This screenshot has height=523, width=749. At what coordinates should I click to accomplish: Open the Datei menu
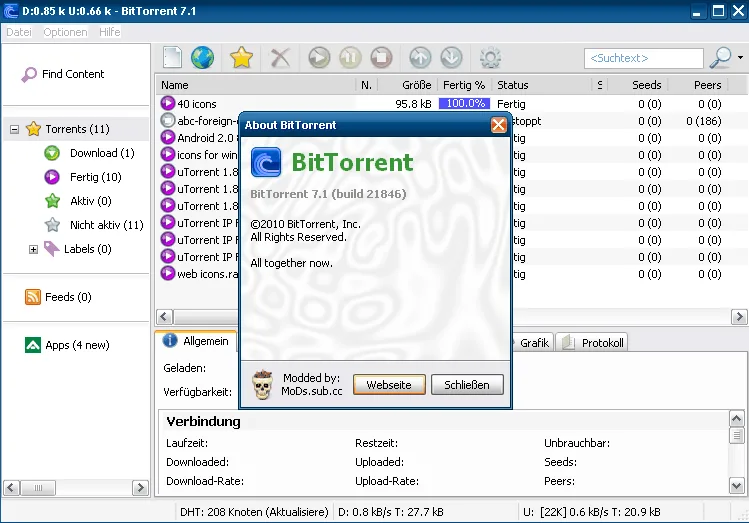[19, 32]
